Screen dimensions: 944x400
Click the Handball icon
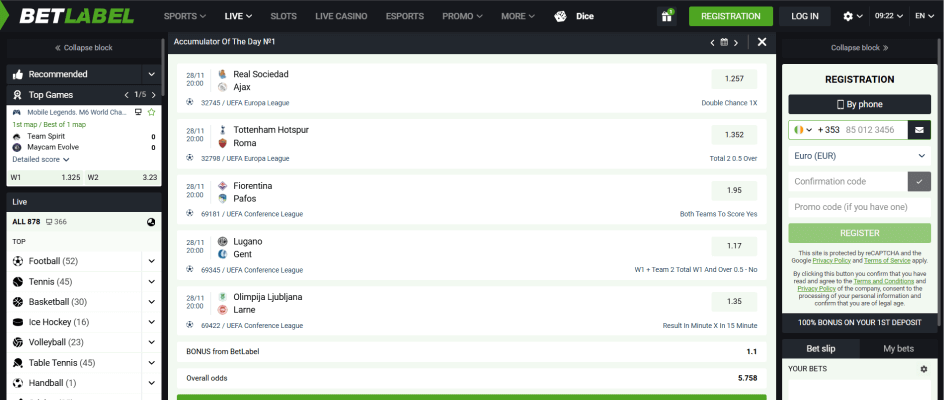[17, 383]
